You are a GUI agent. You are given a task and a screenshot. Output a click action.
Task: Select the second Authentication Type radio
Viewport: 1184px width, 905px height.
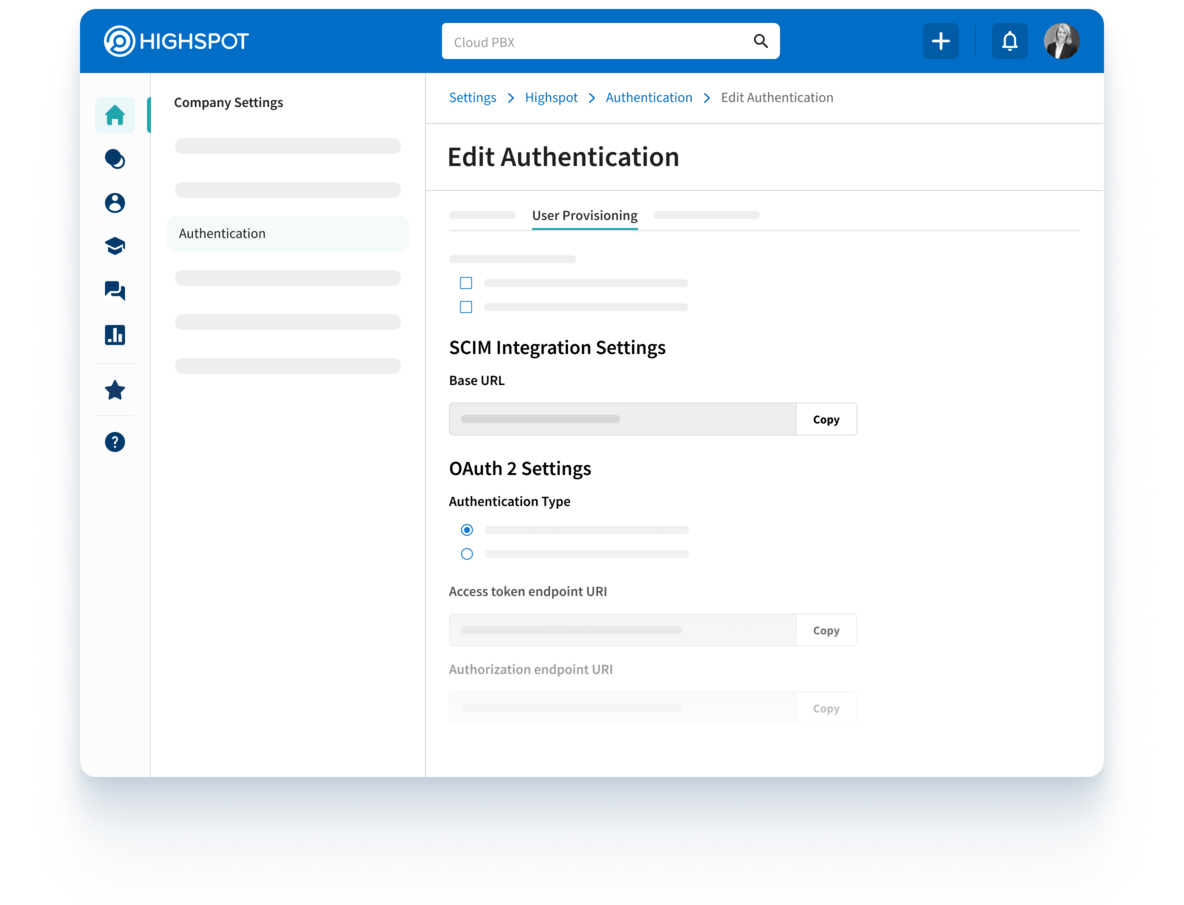467,554
